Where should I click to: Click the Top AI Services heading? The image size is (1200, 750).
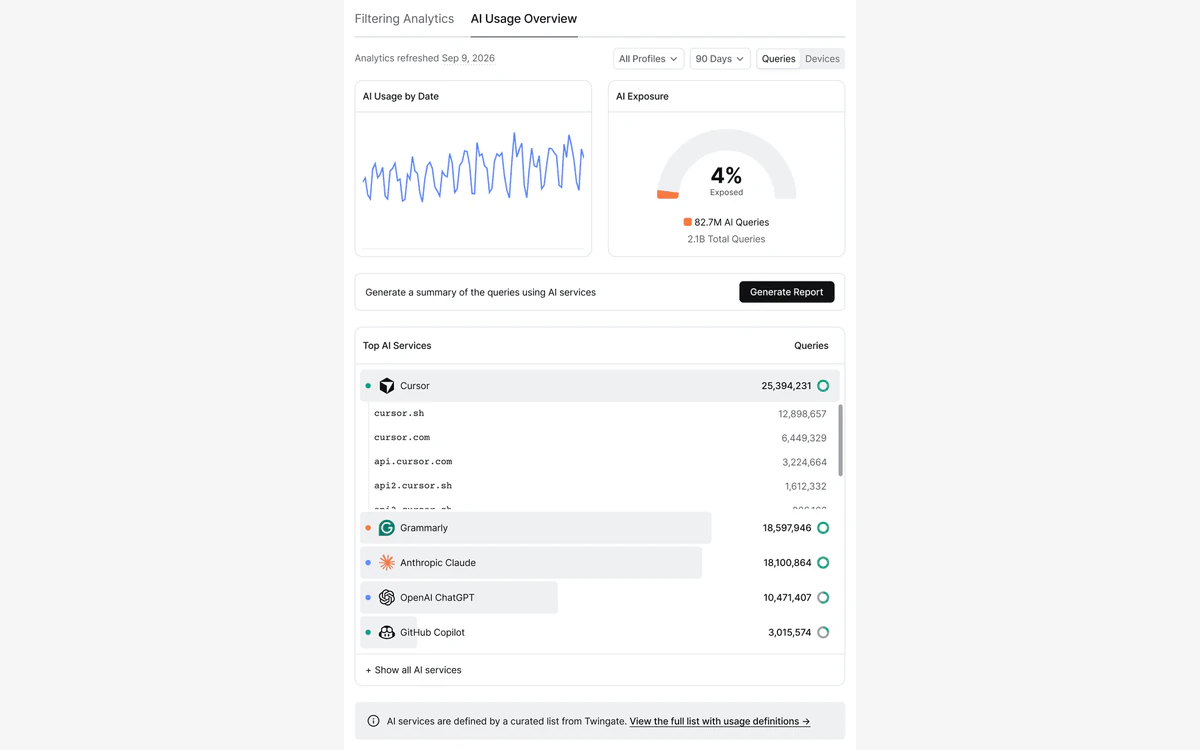pyautogui.click(x=397, y=346)
